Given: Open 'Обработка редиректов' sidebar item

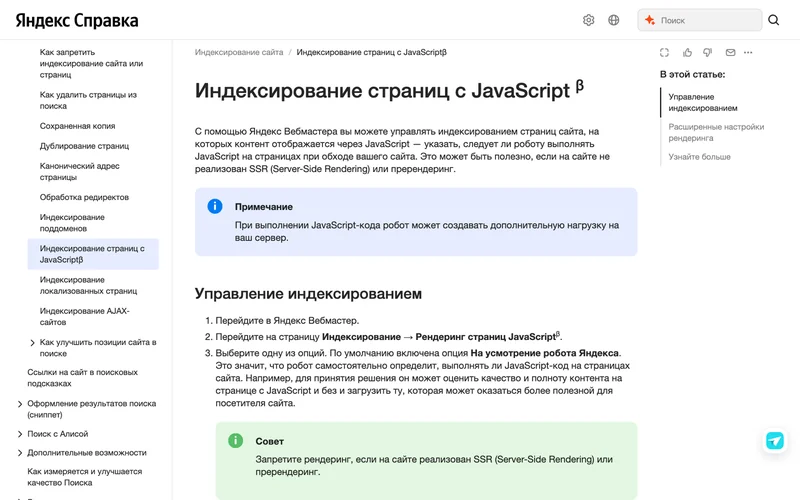Looking at the screenshot, I should click(84, 197).
